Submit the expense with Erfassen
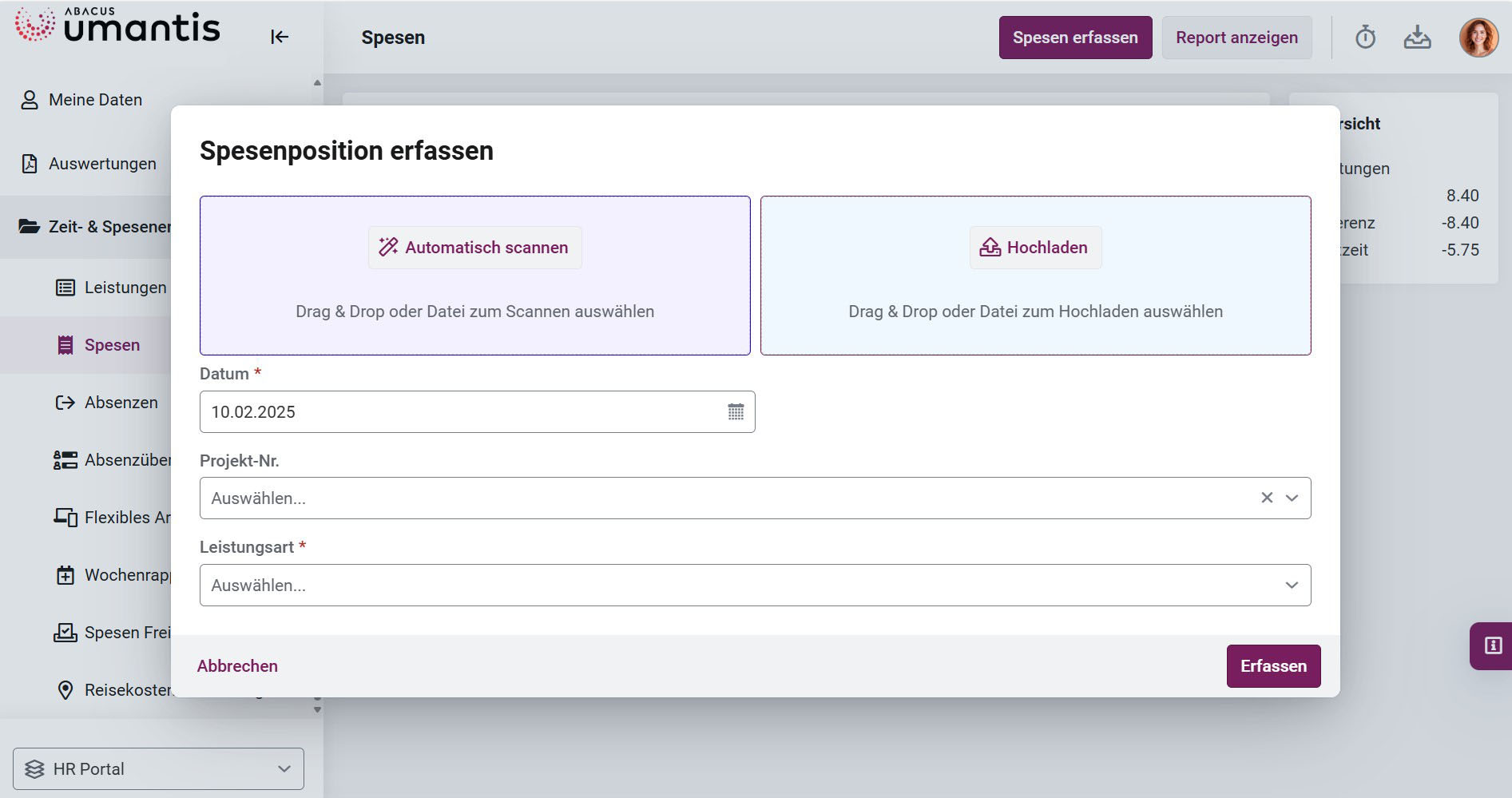 (x=1272, y=666)
